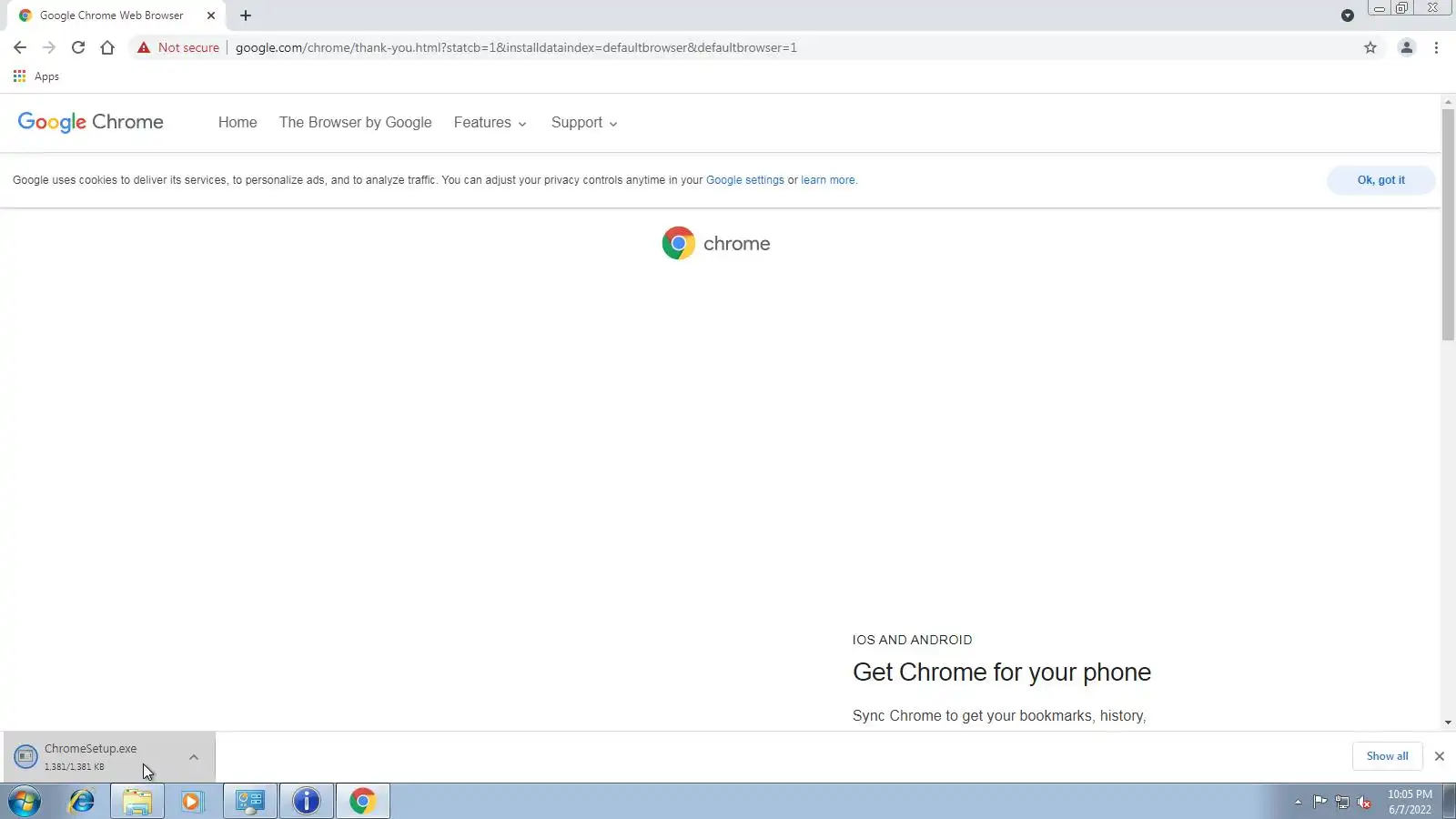This screenshot has height=819, width=1456.
Task: Open Chrome's three-dot menu
Action: [1436, 47]
